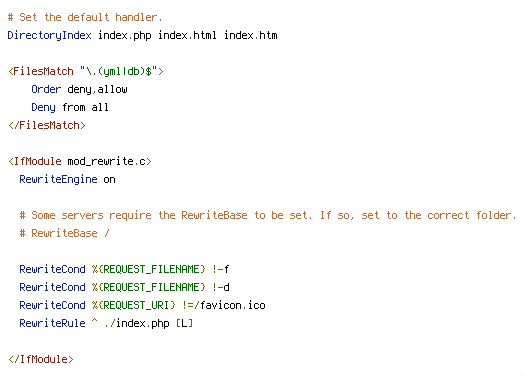
Task: Click the opening IfModule tag
Action: [80, 161]
